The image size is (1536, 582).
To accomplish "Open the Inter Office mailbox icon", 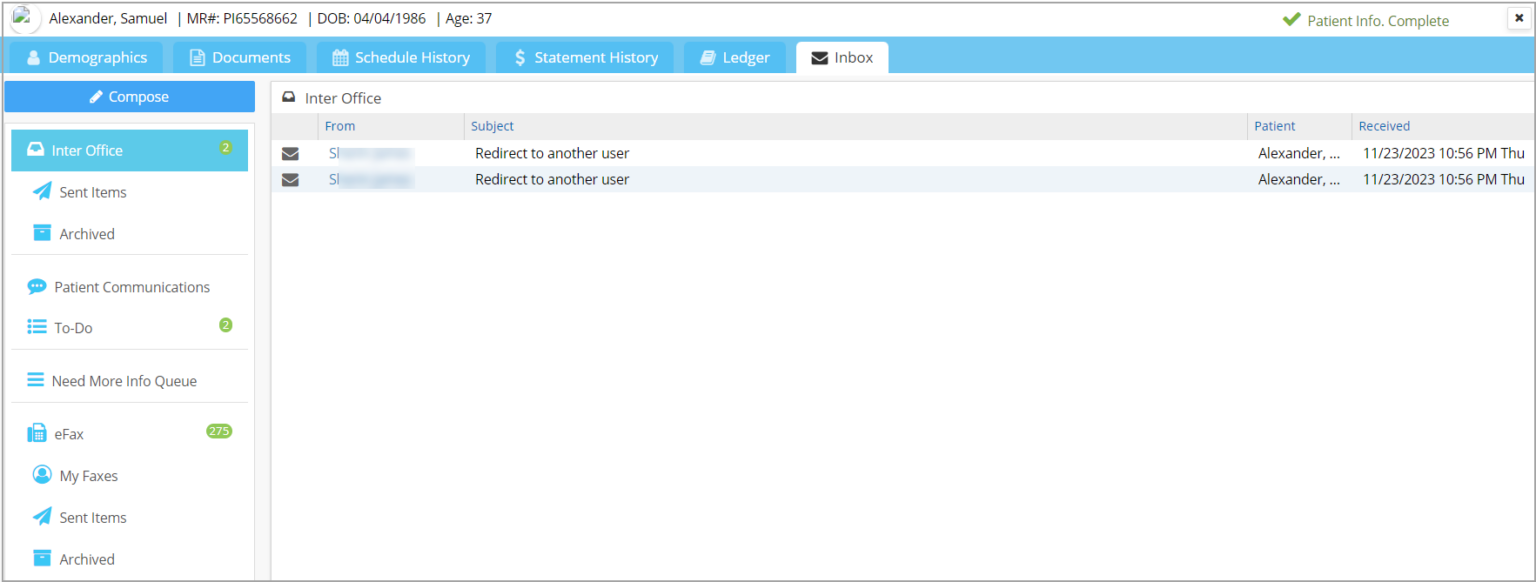I will tap(36, 149).
